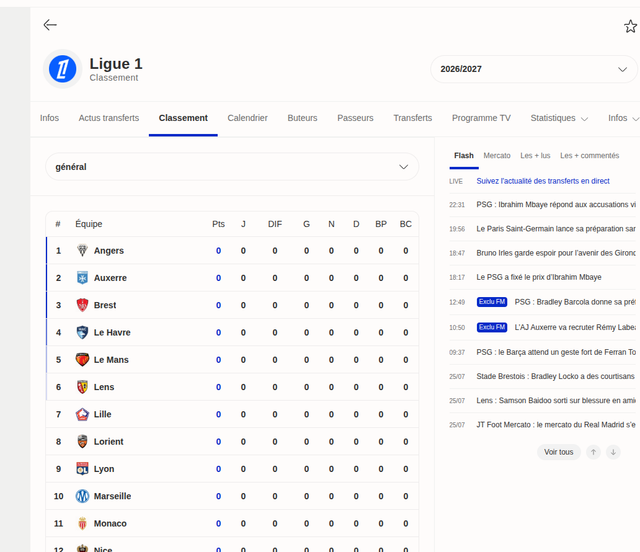640x552 pixels.
Task: Switch to the Mercato news tab
Action: (497, 156)
